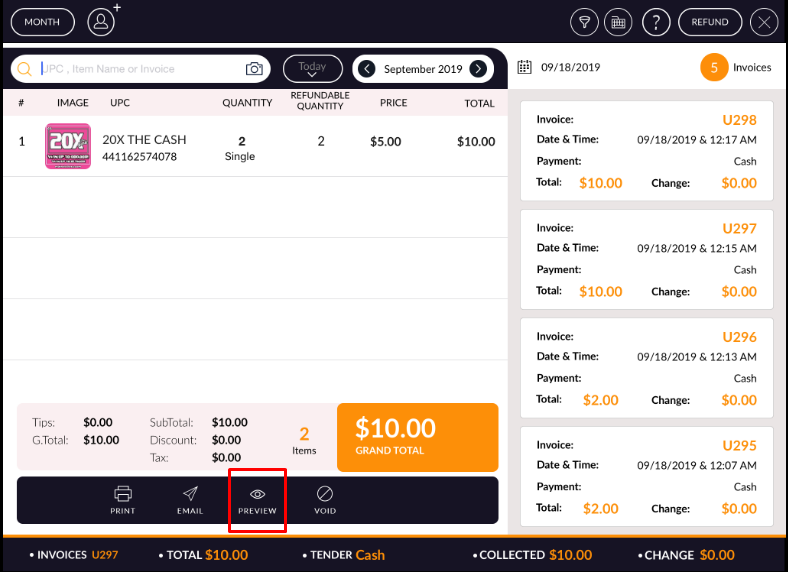The image size is (788, 572).
Task: Click the 20X THE CASH item thumbnail
Action: [68, 146]
